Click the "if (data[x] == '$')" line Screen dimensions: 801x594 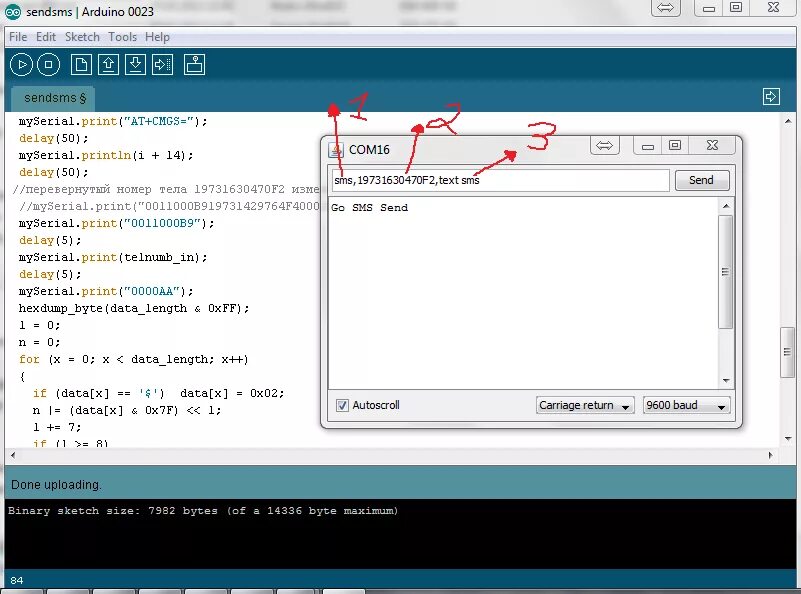tap(158, 393)
